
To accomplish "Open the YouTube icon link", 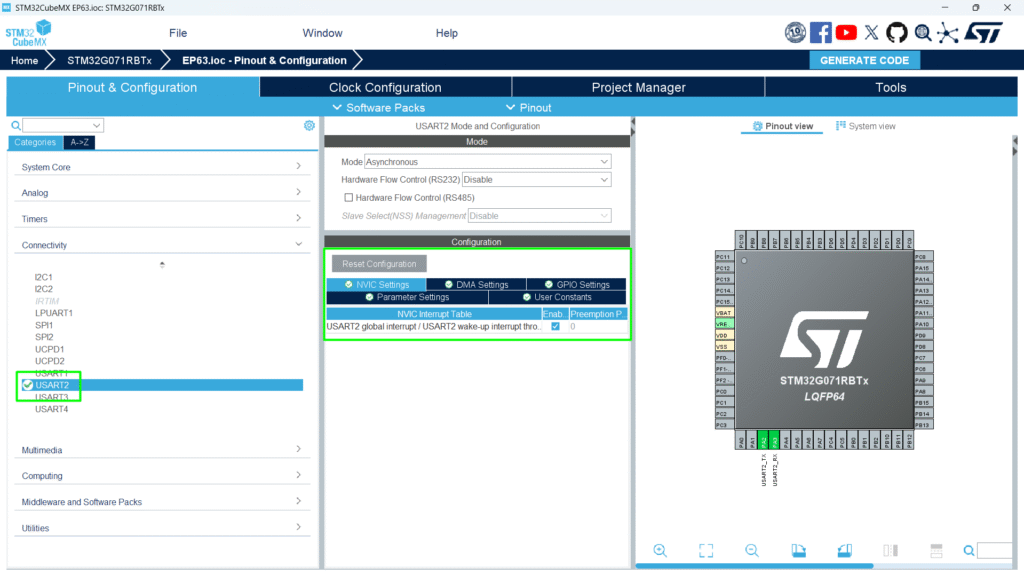I will (x=847, y=33).
